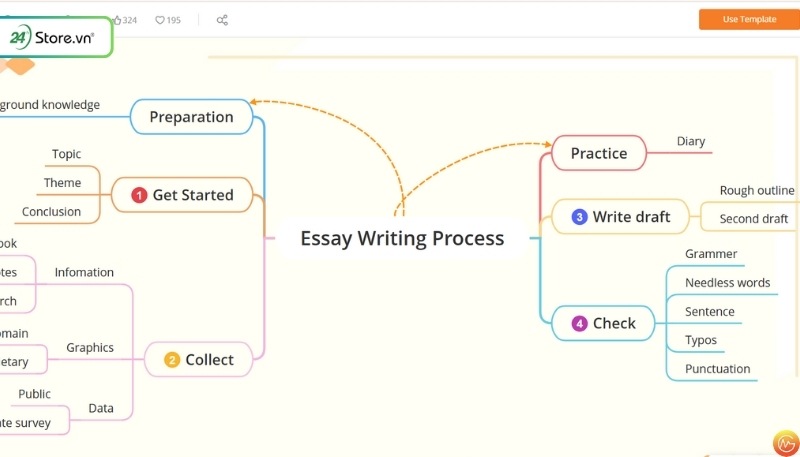Click the 24Store.vn logo
800x457 pixels.
pos(54,37)
